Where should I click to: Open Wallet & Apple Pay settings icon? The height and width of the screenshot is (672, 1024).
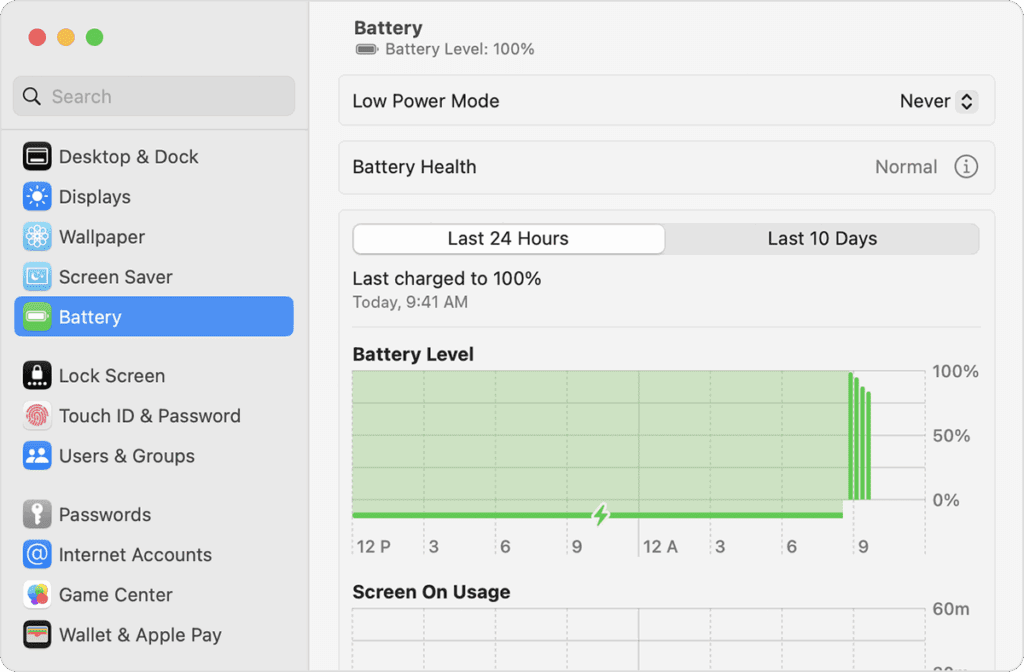point(37,634)
